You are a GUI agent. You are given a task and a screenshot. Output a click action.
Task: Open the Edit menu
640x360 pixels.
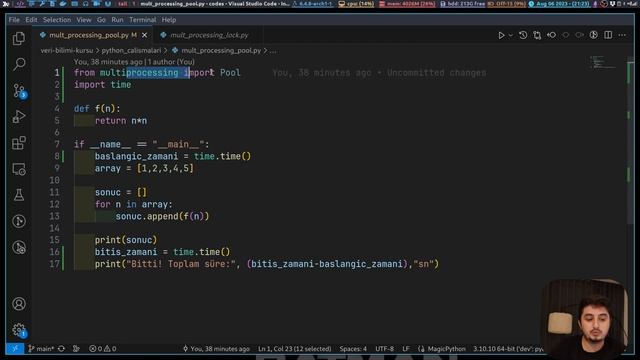(x=31, y=20)
